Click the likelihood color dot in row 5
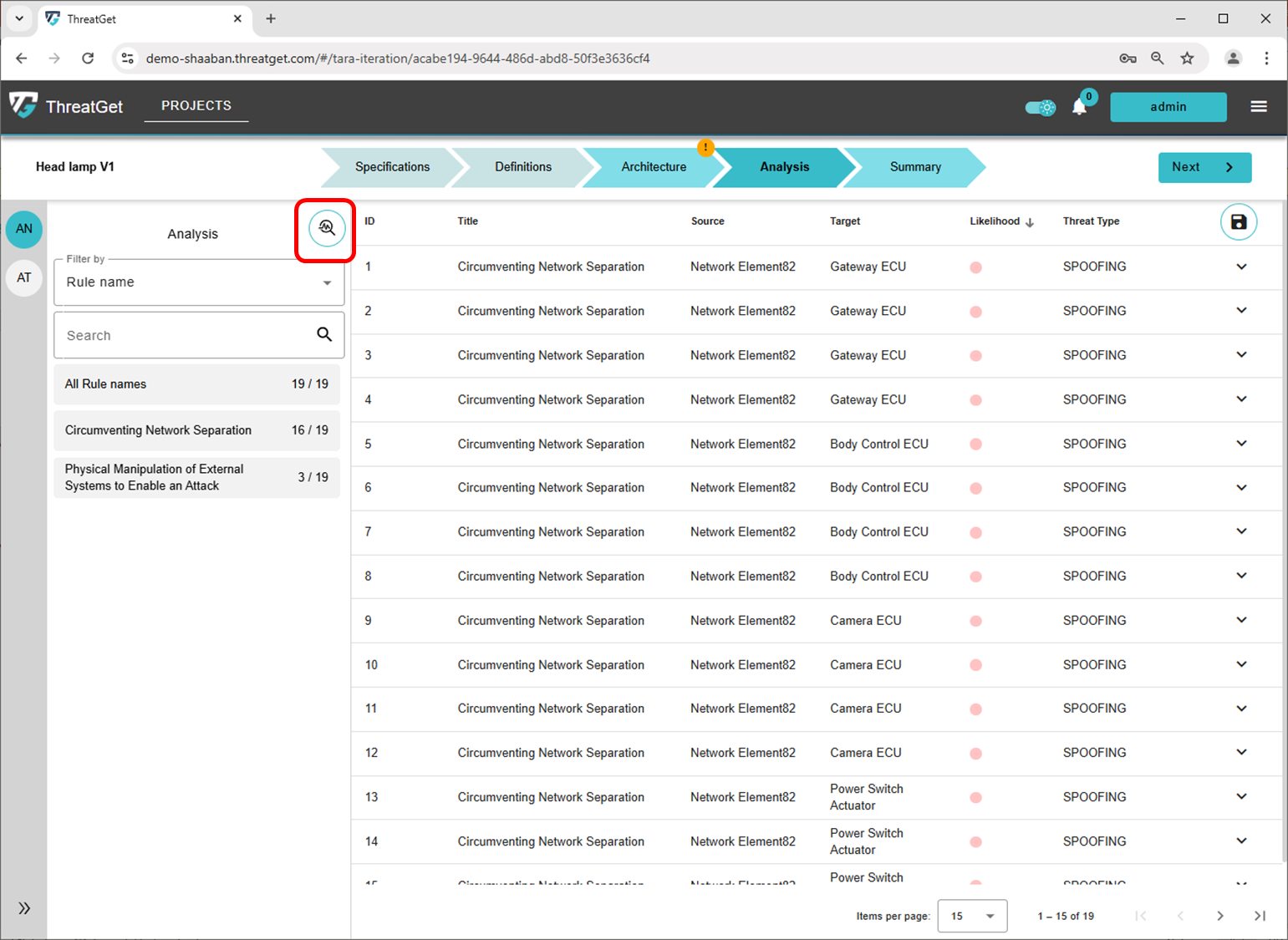 point(975,445)
